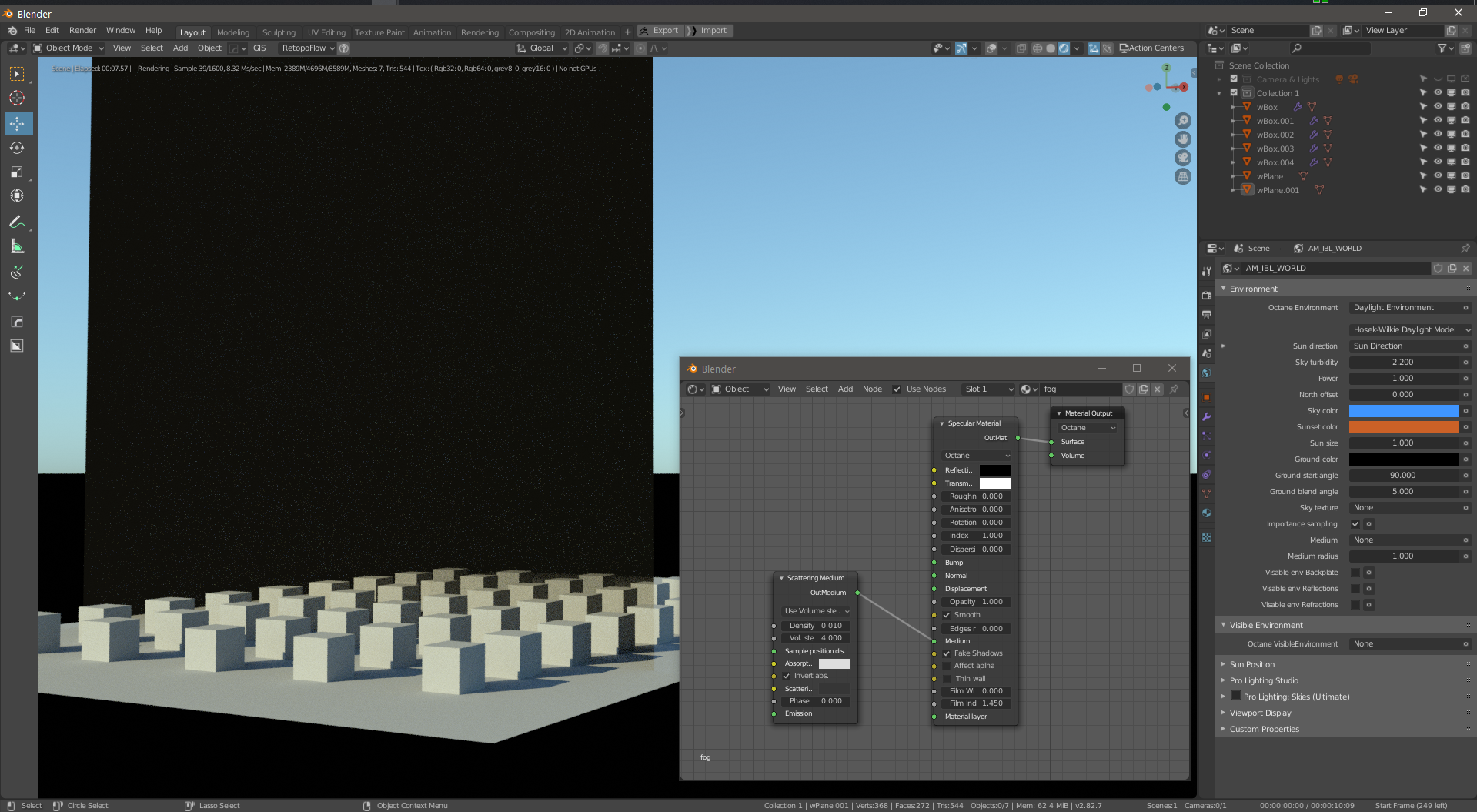Expand the Sun Position panel

1251,665
